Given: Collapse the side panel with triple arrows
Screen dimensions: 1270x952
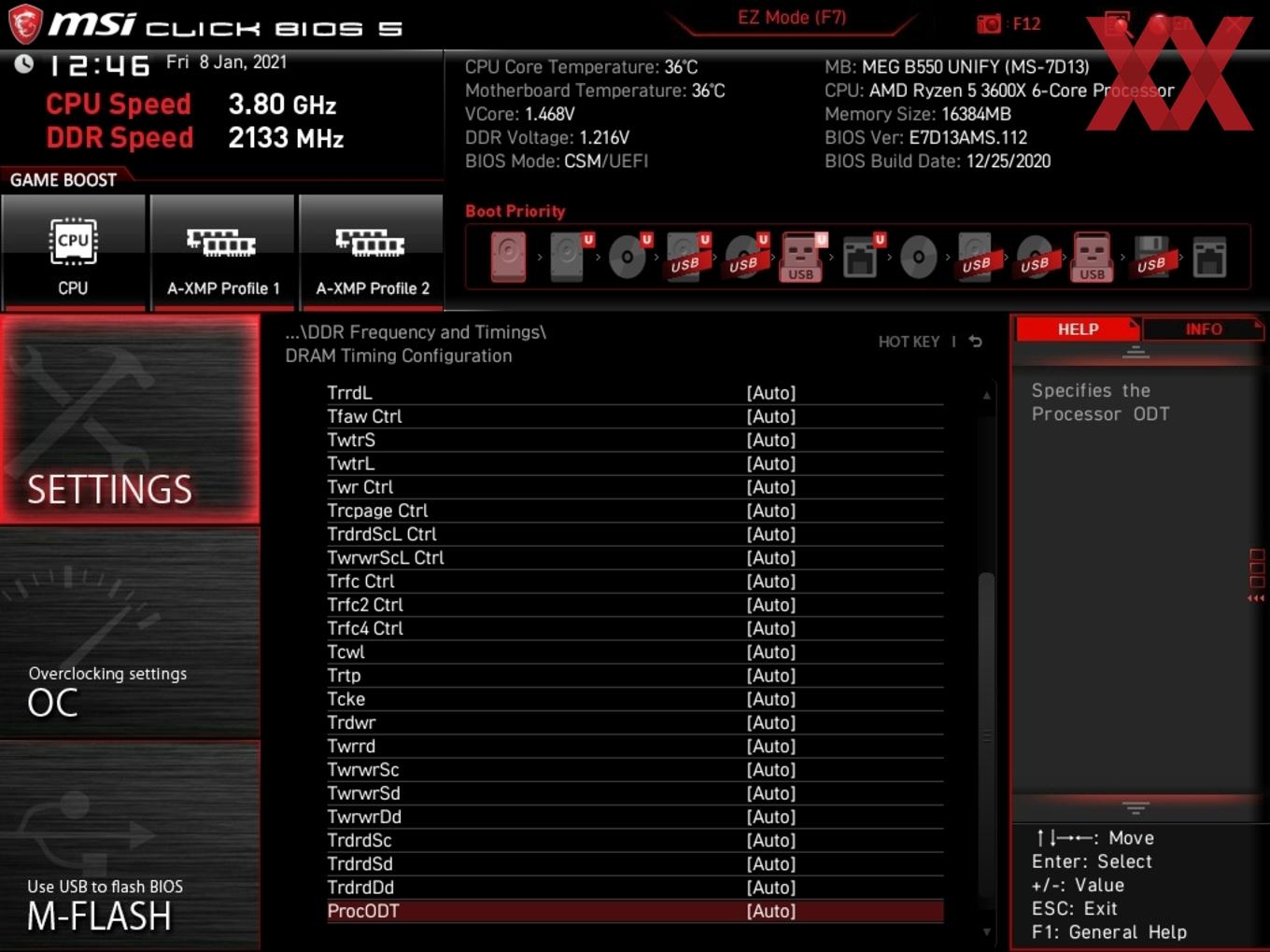Looking at the screenshot, I should coord(1256,598).
